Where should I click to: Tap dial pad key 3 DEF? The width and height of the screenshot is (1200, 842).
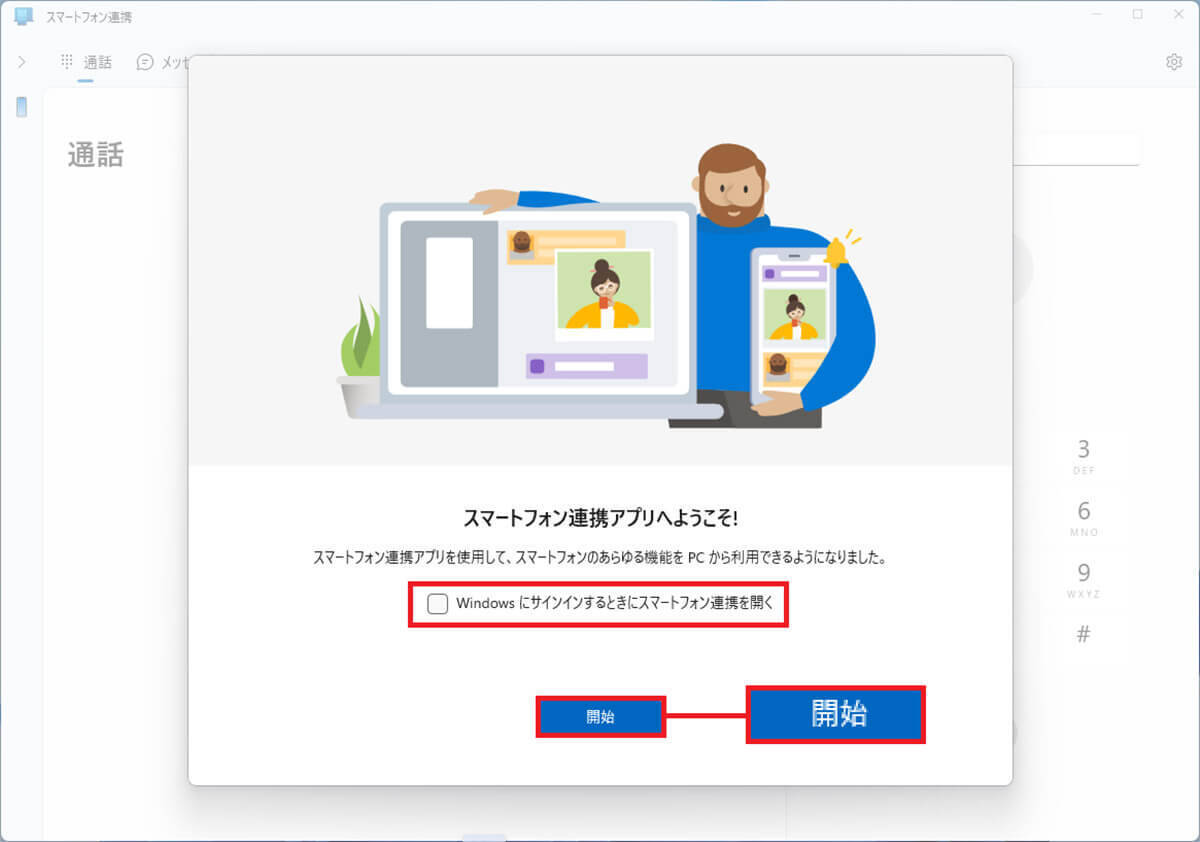1084,456
